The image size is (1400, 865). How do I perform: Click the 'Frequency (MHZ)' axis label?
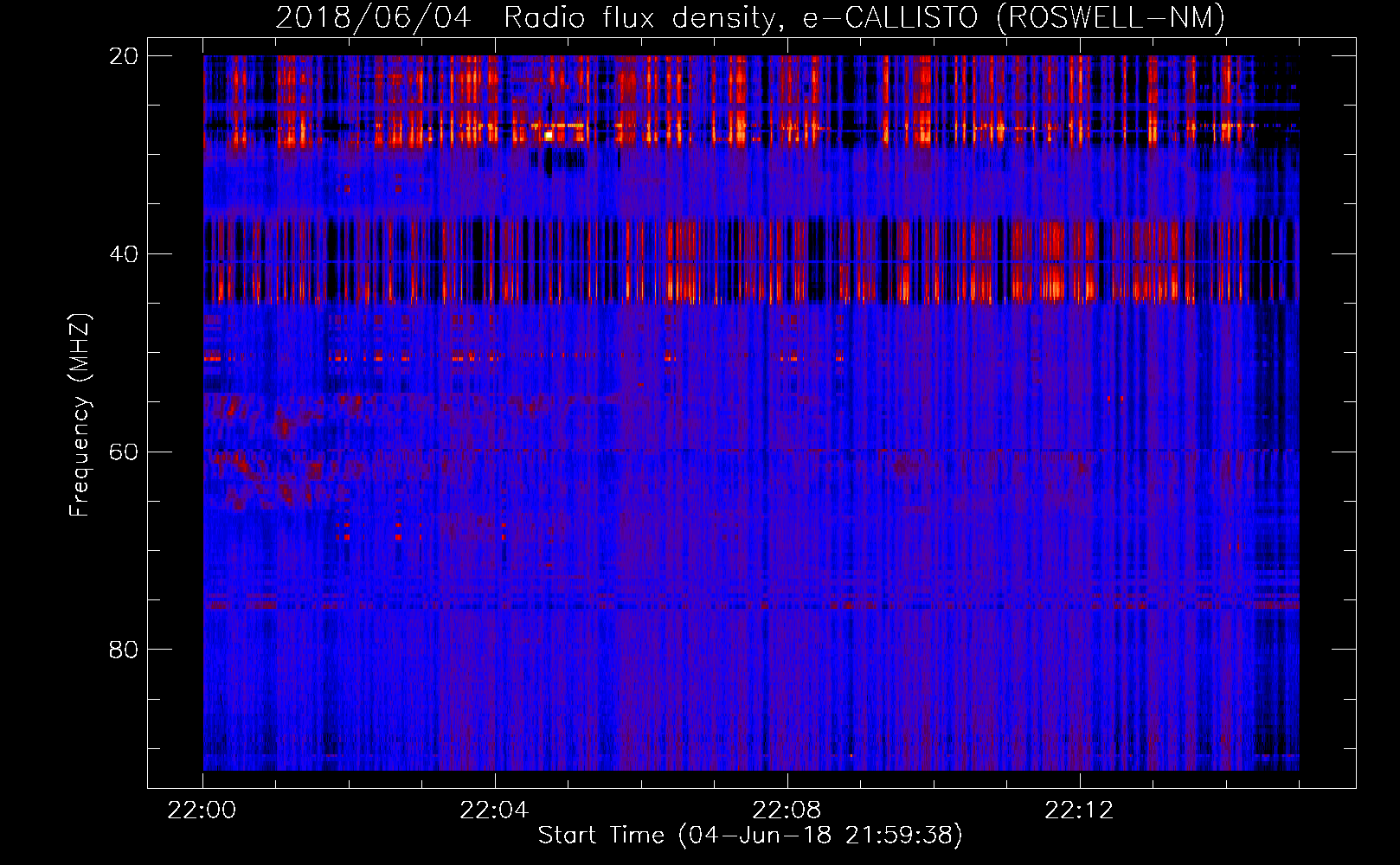pyautogui.click(x=80, y=415)
